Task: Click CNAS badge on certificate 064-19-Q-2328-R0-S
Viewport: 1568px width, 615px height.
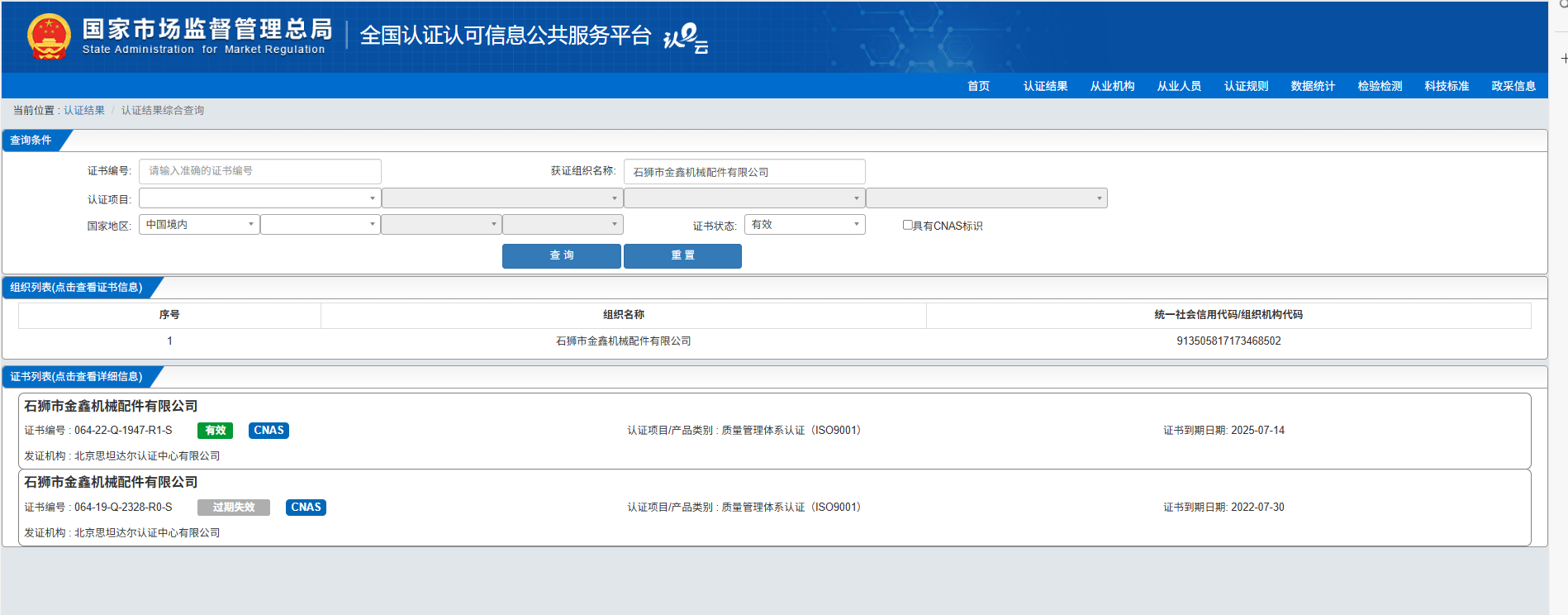Action: 306,508
